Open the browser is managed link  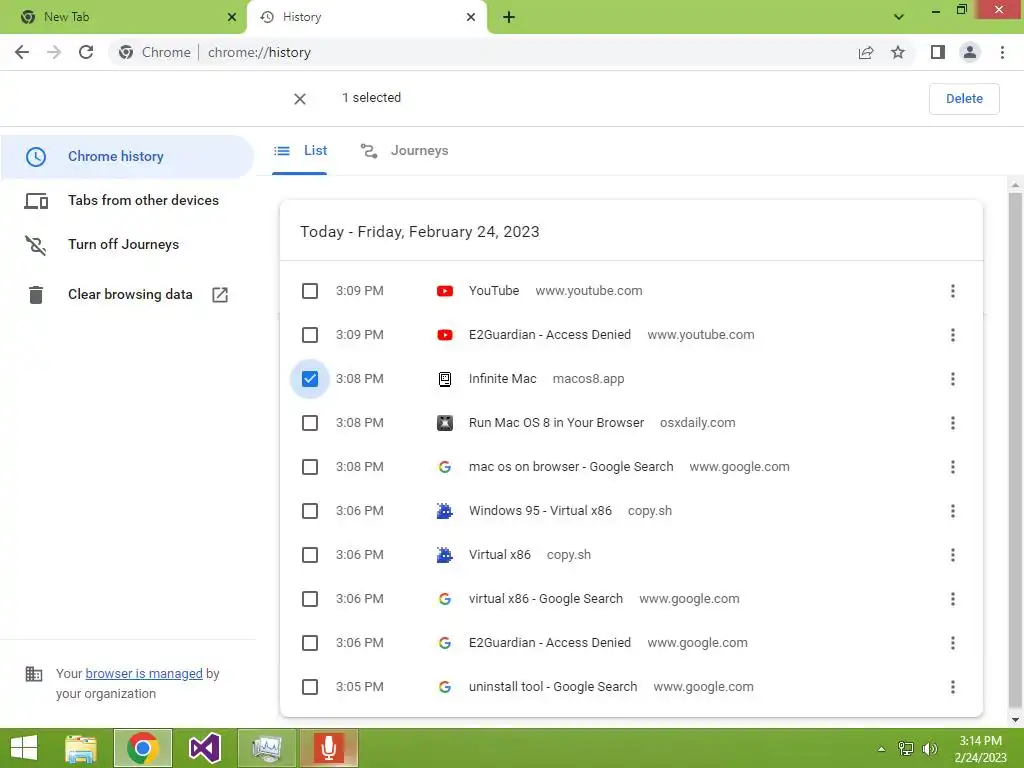[144, 673]
